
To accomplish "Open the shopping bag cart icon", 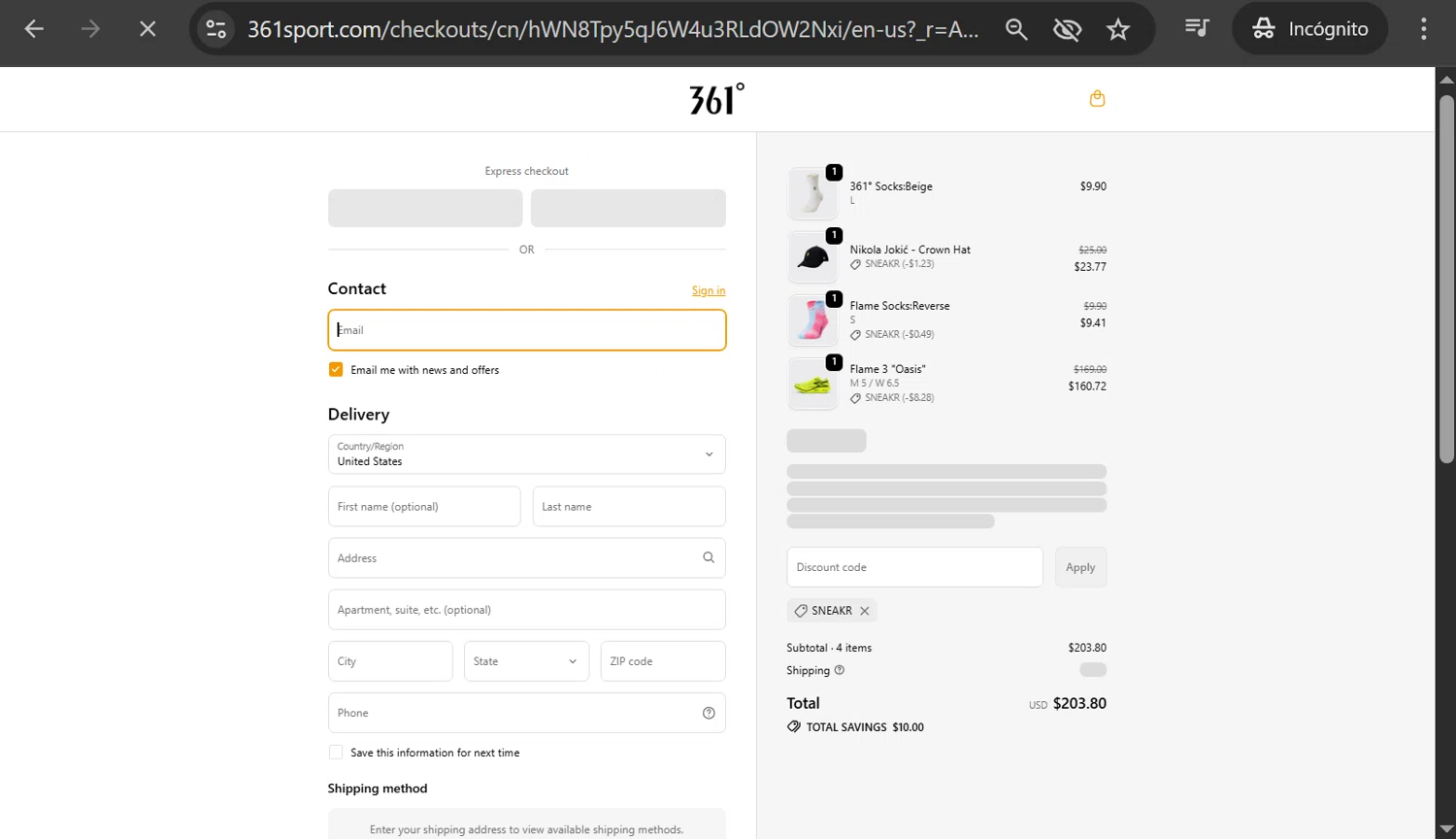I will (x=1097, y=98).
